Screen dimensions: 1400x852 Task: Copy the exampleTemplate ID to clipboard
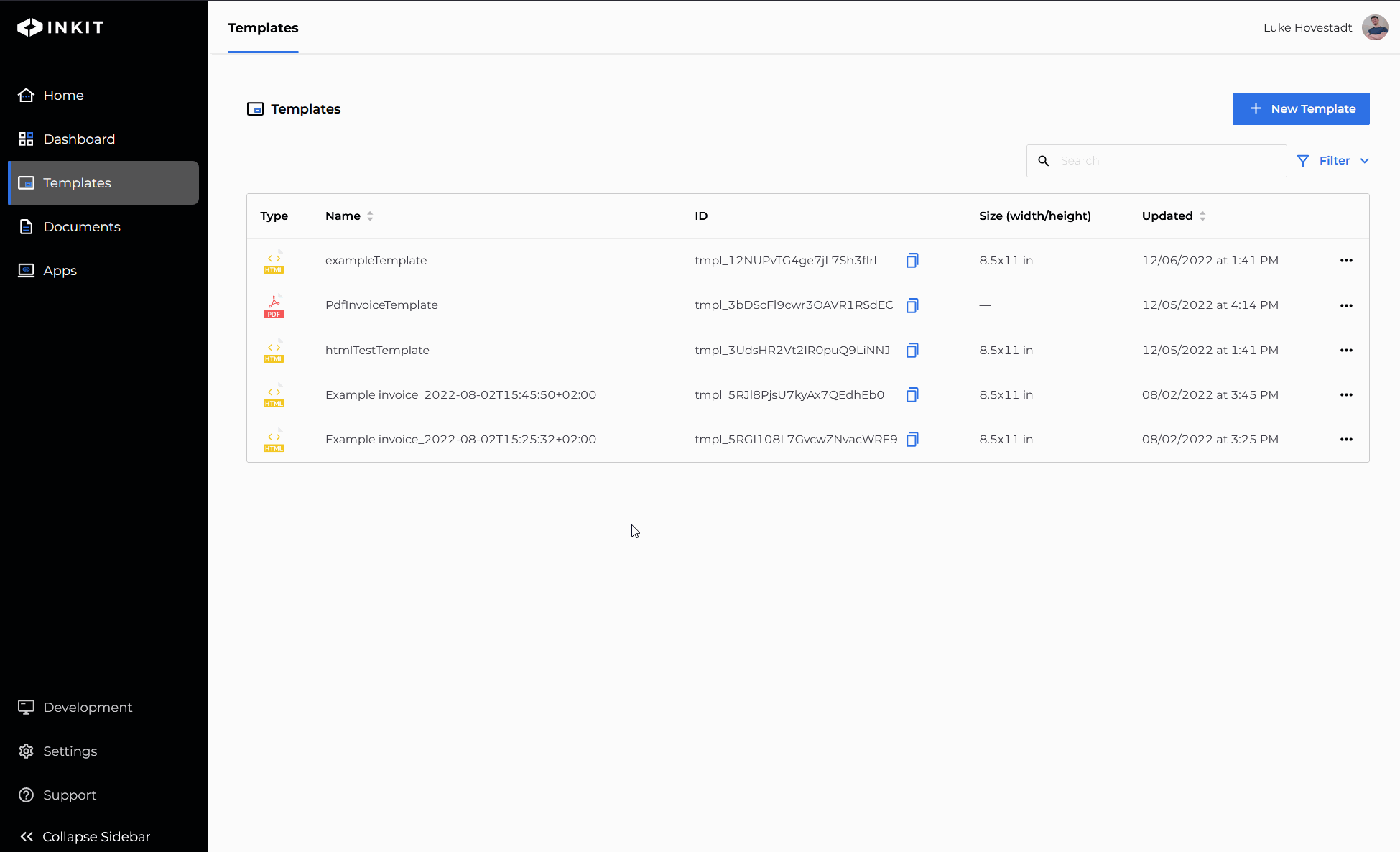pos(912,260)
